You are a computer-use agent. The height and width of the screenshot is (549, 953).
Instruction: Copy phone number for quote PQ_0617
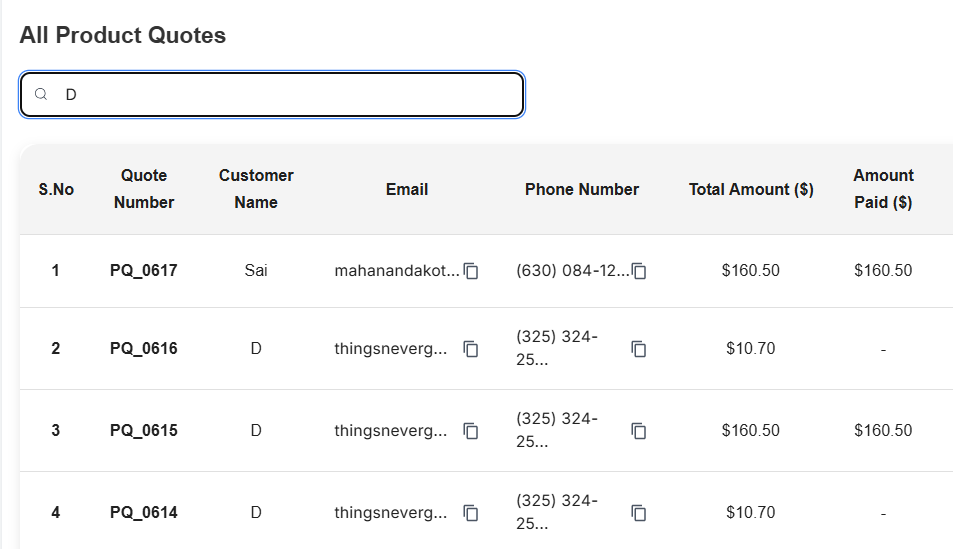[640, 271]
